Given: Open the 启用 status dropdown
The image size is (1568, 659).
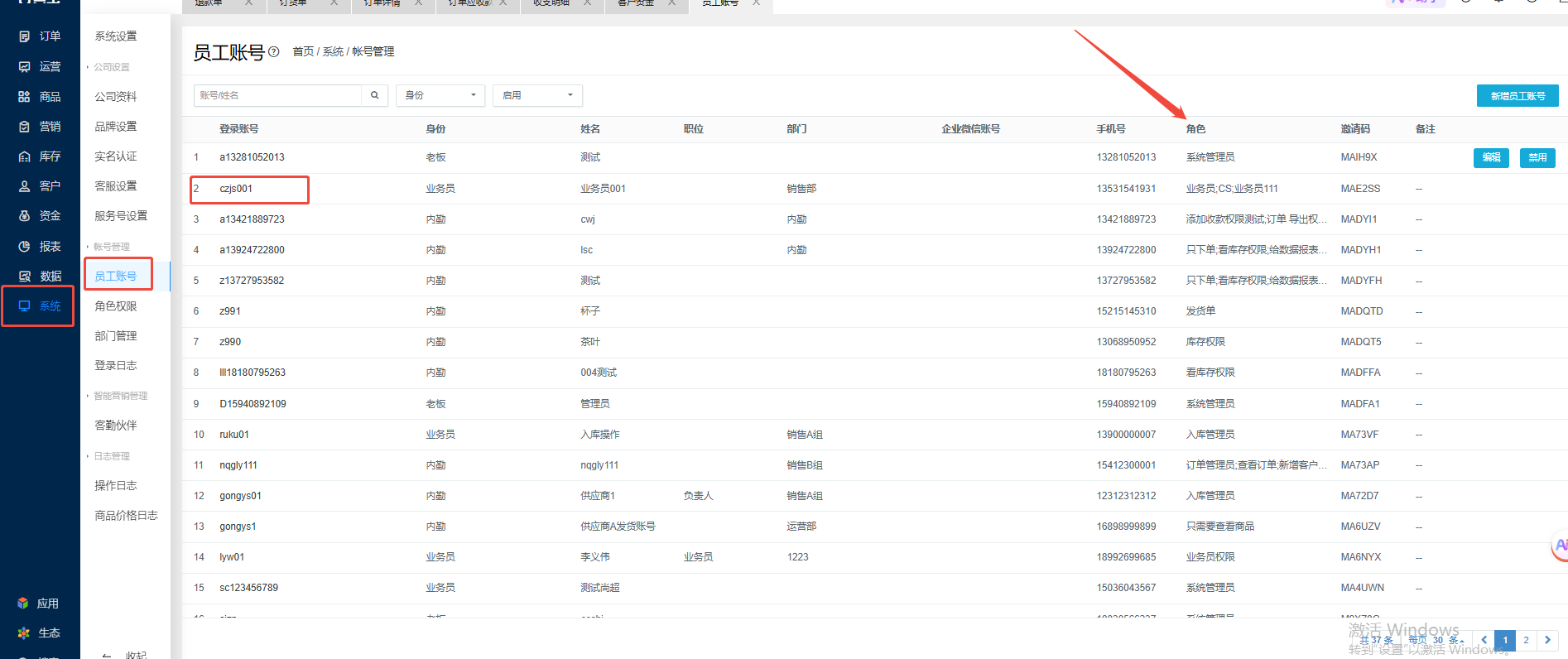Looking at the screenshot, I should click(537, 95).
